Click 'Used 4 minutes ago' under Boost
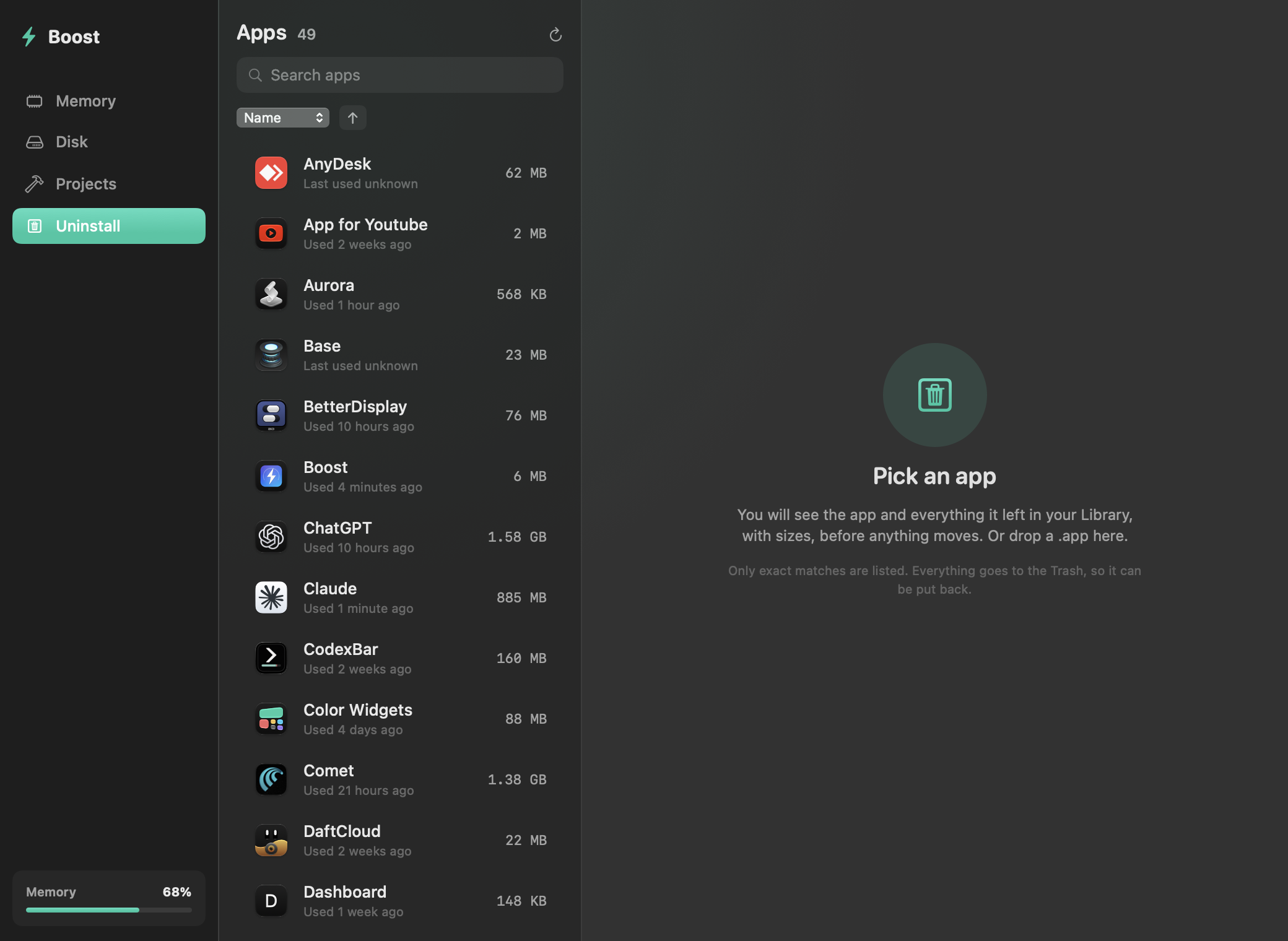Viewport: 1288px width, 941px height. (363, 487)
